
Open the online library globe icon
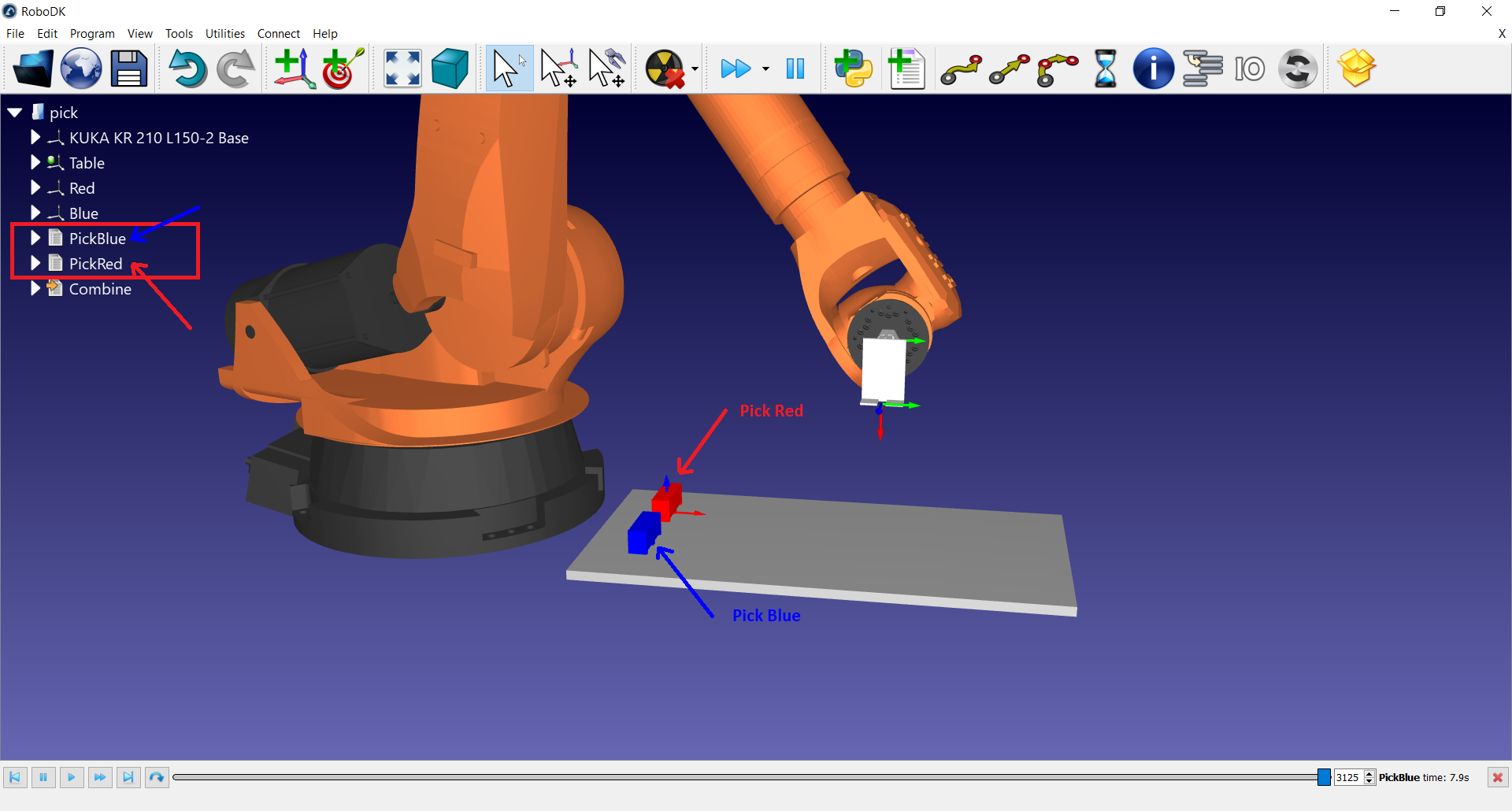point(81,69)
